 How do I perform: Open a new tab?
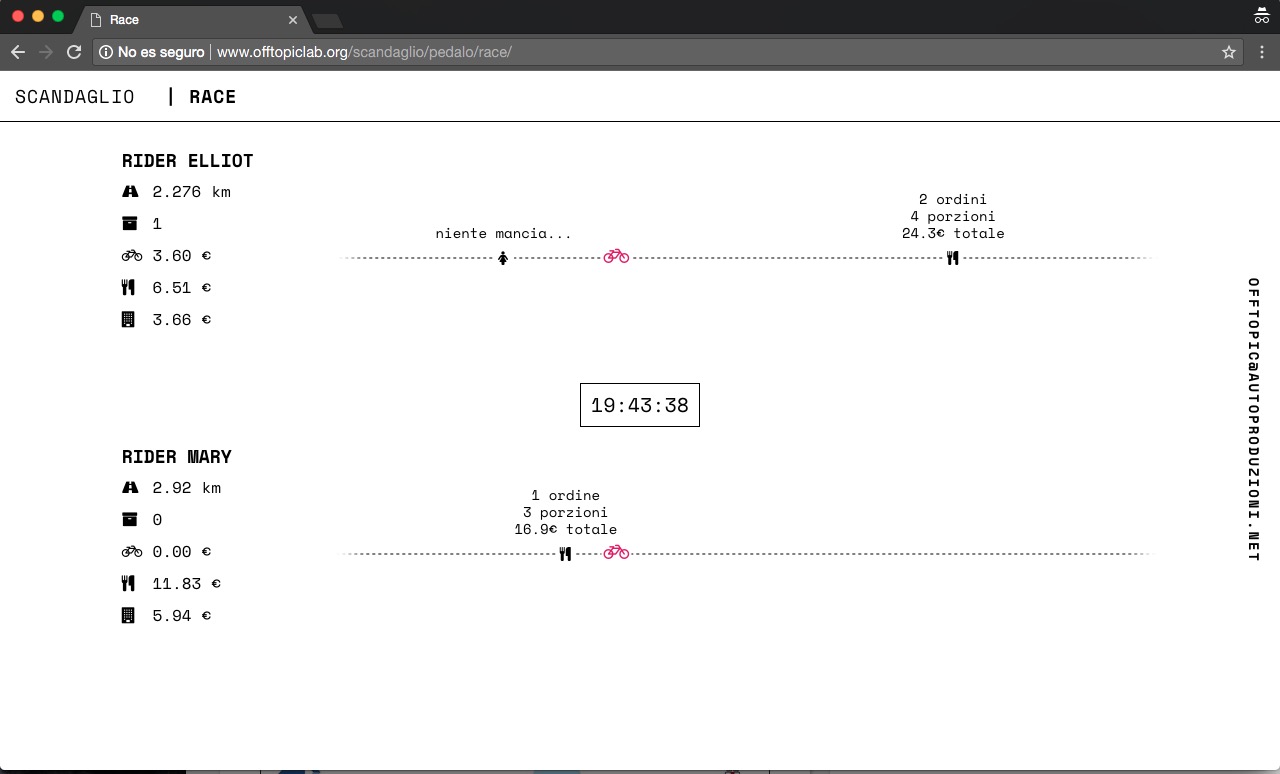click(327, 20)
